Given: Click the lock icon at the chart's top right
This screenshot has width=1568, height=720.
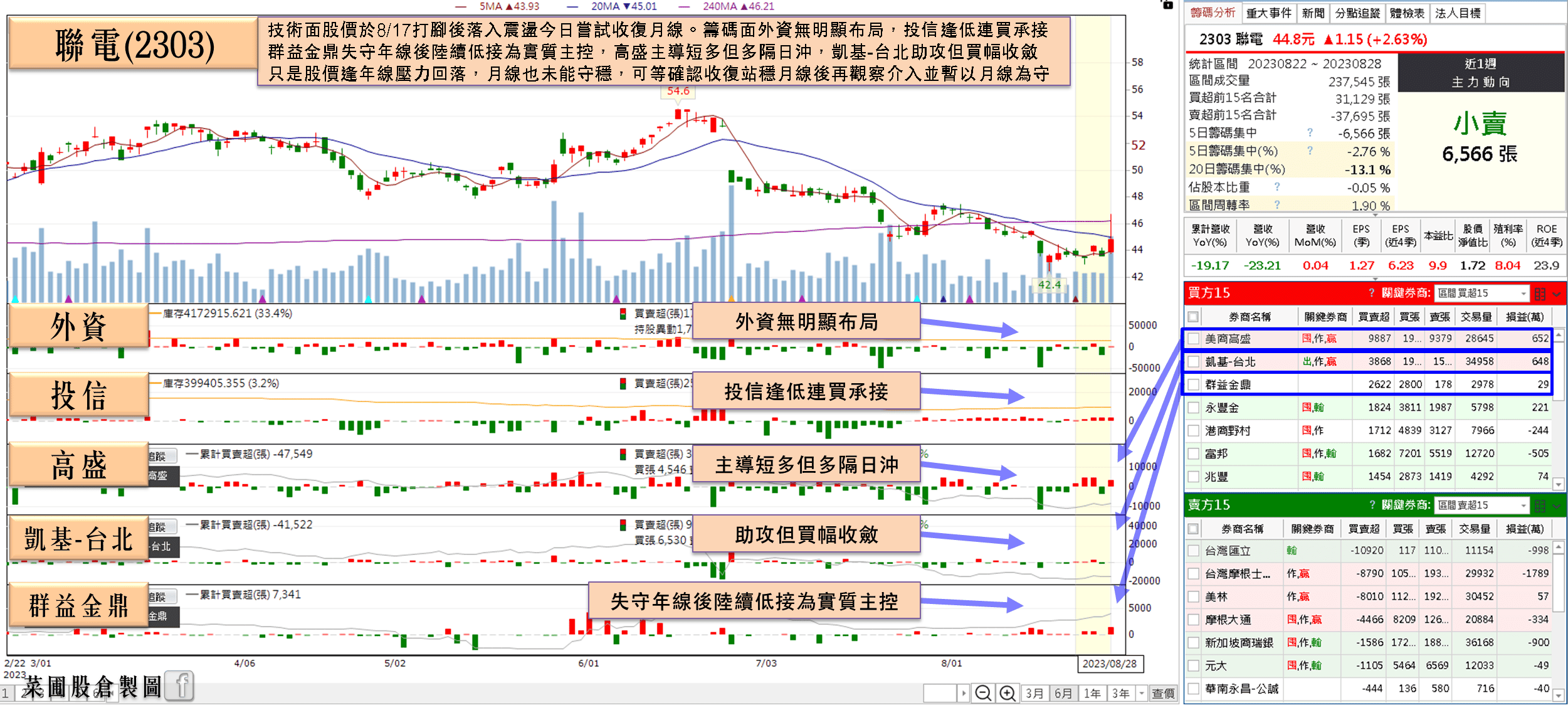Looking at the screenshot, I should coord(1167,4).
